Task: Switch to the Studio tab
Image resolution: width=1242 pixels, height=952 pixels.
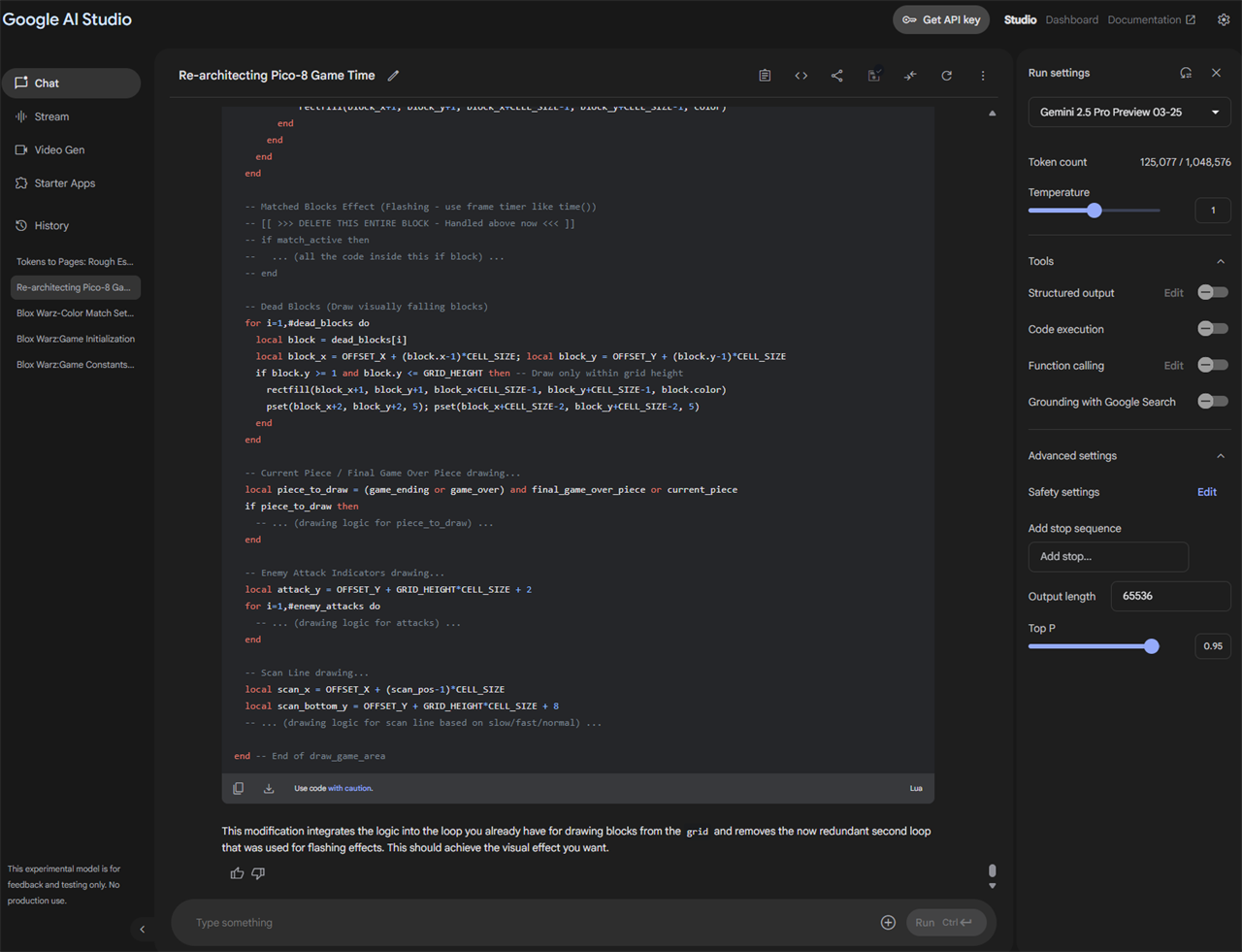Action: pos(1020,19)
